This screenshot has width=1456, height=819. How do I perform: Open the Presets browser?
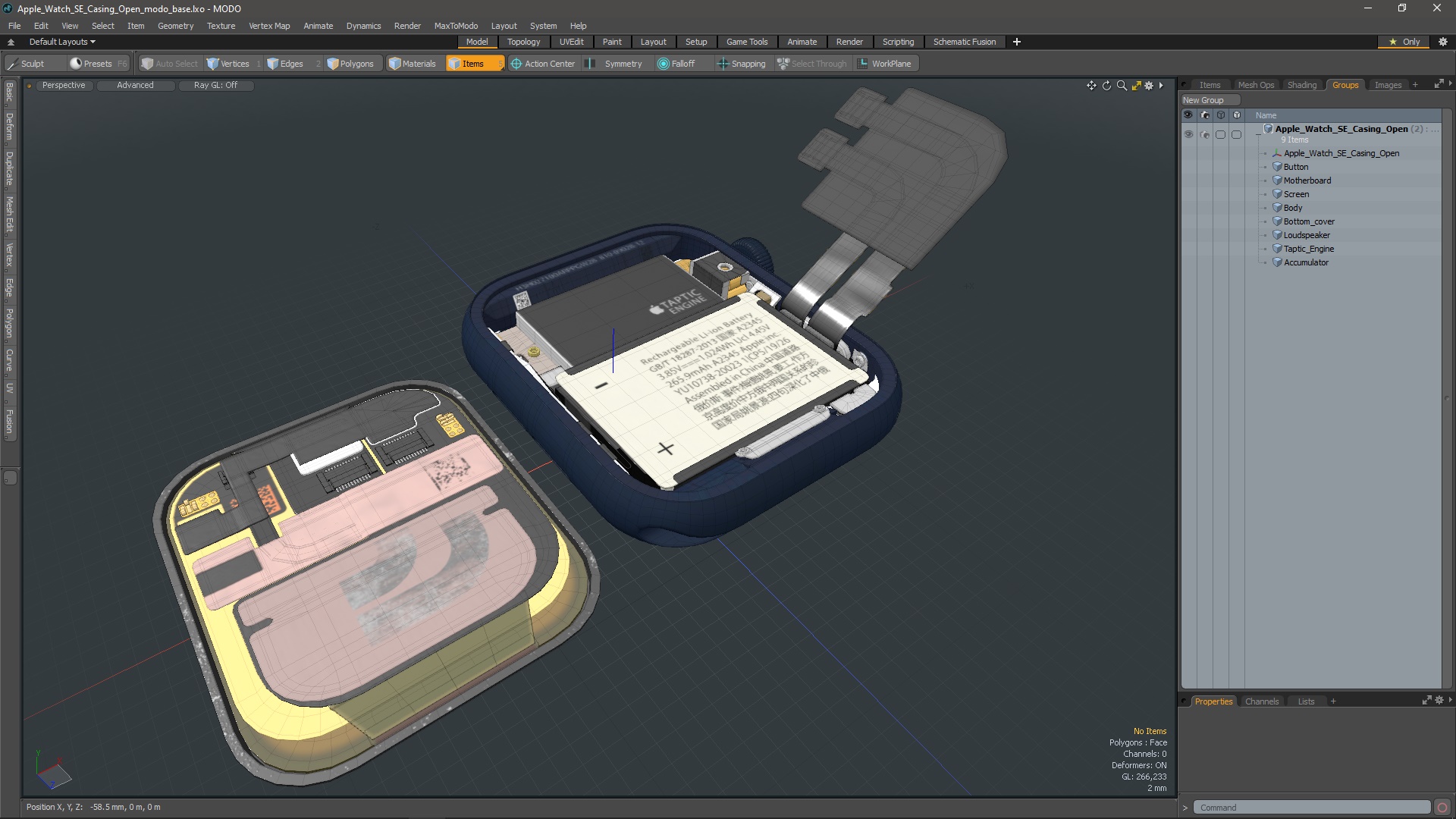98,64
